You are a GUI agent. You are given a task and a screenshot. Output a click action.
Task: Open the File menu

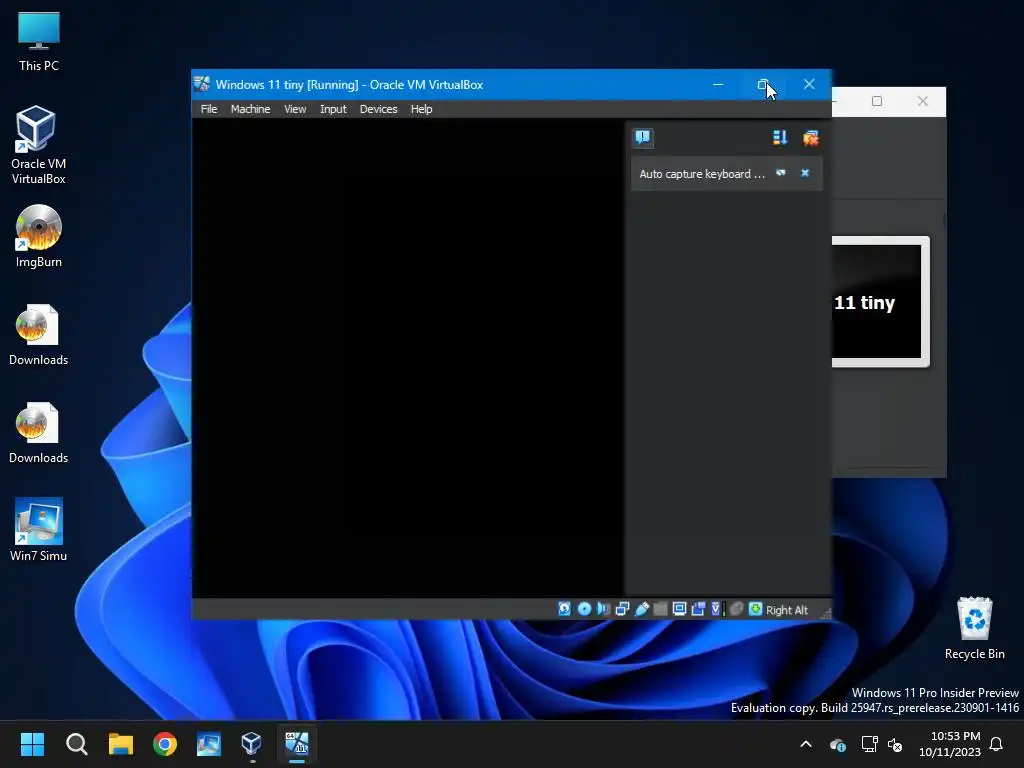tap(209, 109)
